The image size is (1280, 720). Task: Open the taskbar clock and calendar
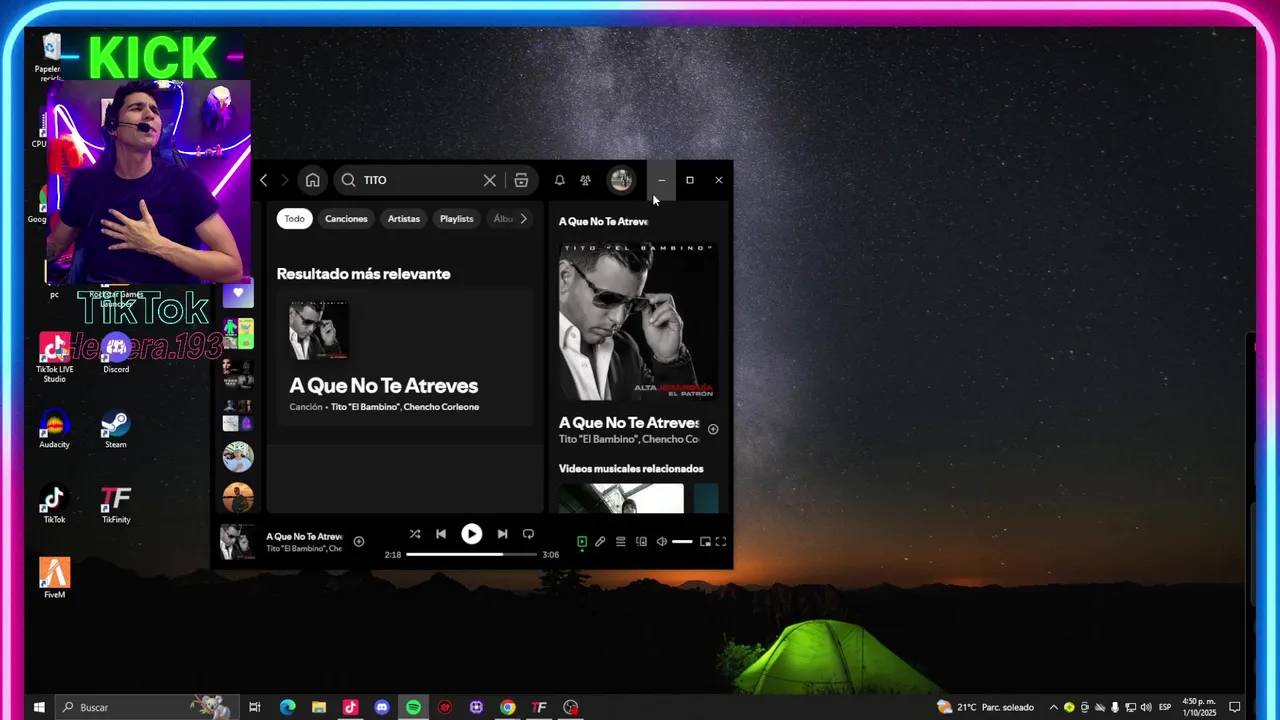(1199, 707)
